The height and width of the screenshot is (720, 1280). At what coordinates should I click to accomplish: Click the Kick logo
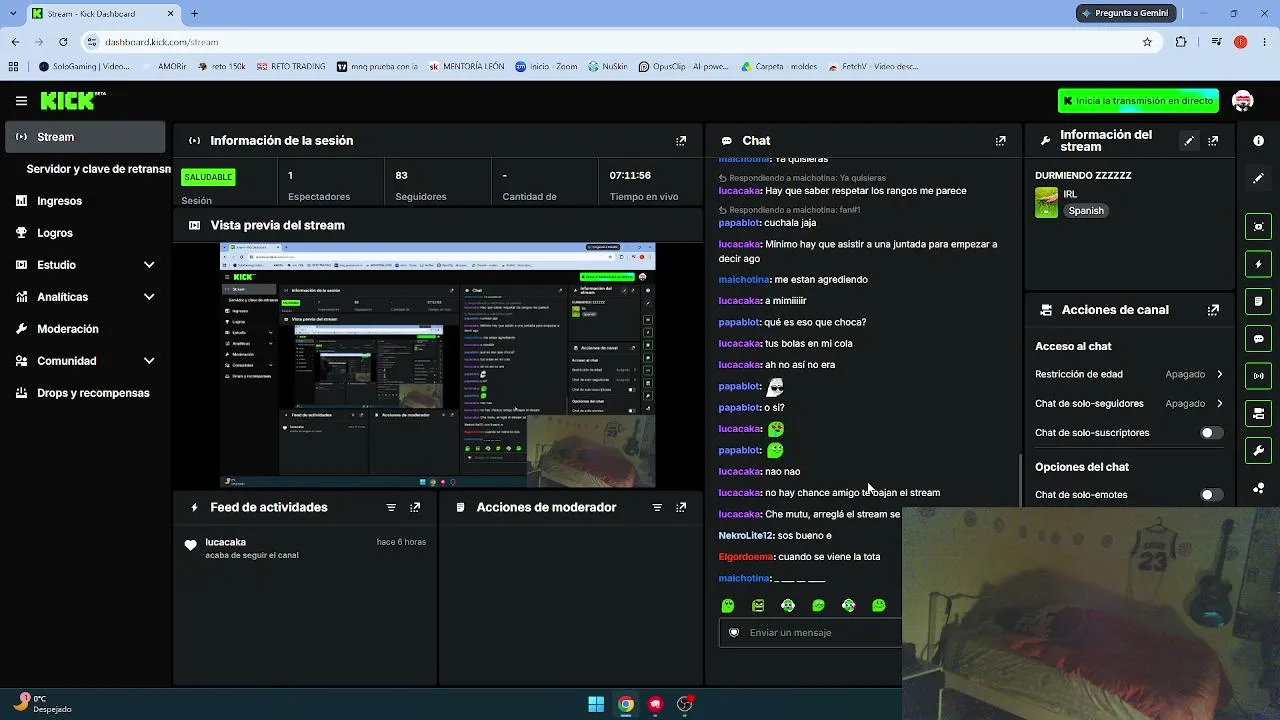72,100
